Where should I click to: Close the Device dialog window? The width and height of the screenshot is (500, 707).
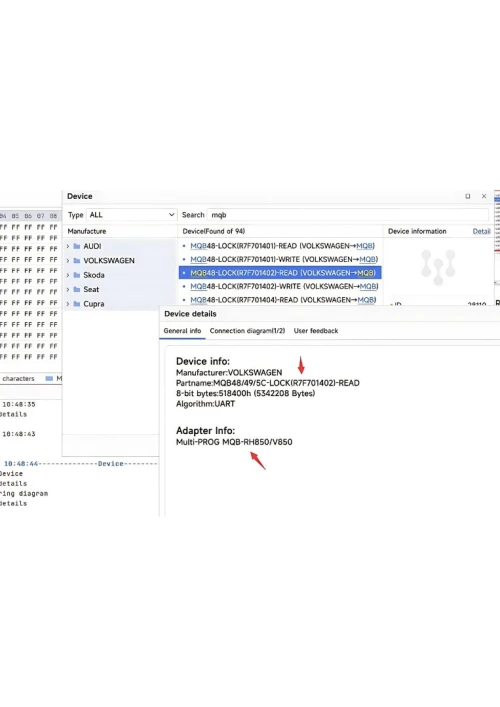[484, 196]
